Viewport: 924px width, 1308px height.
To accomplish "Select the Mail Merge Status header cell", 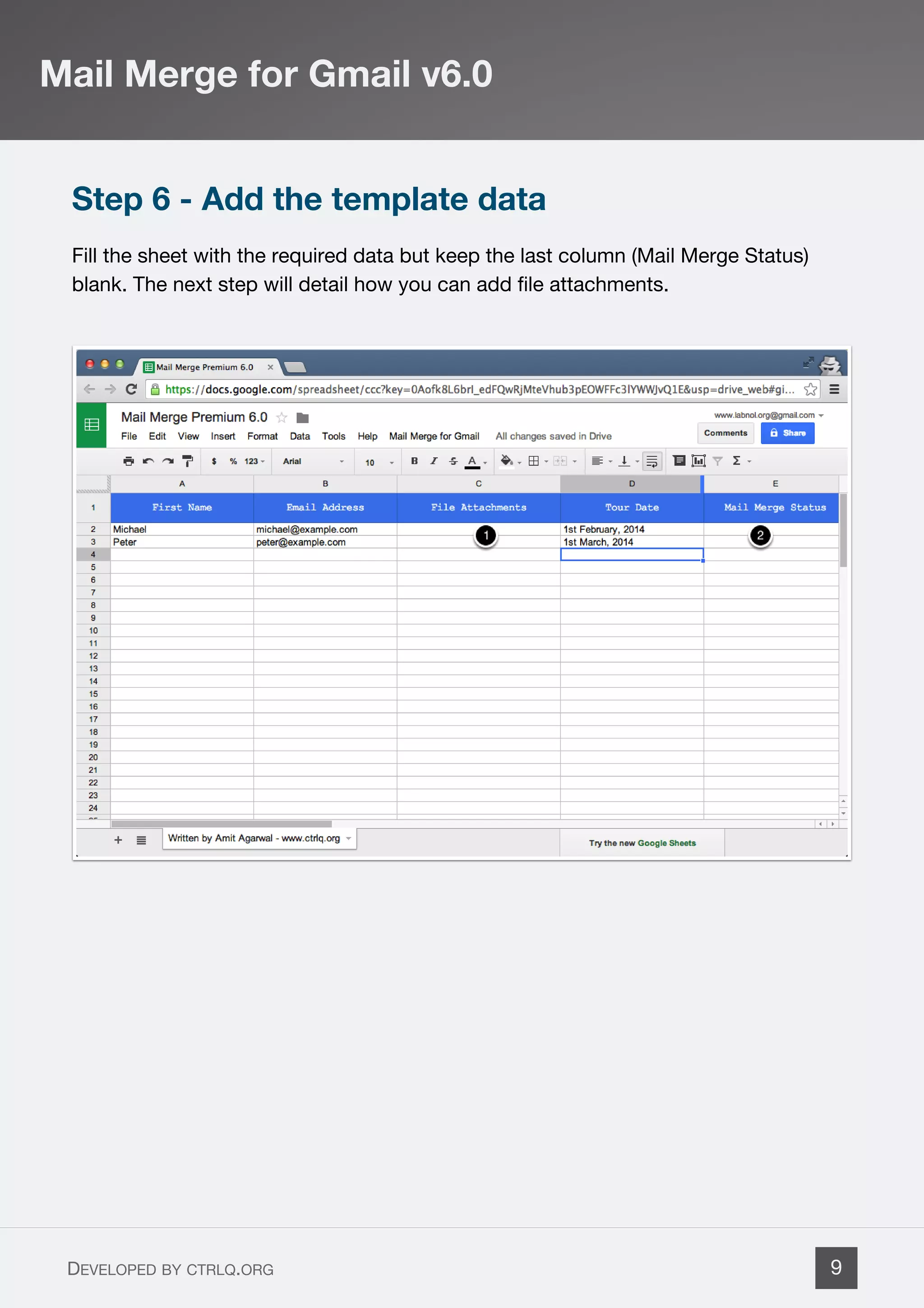I will (x=772, y=508).
